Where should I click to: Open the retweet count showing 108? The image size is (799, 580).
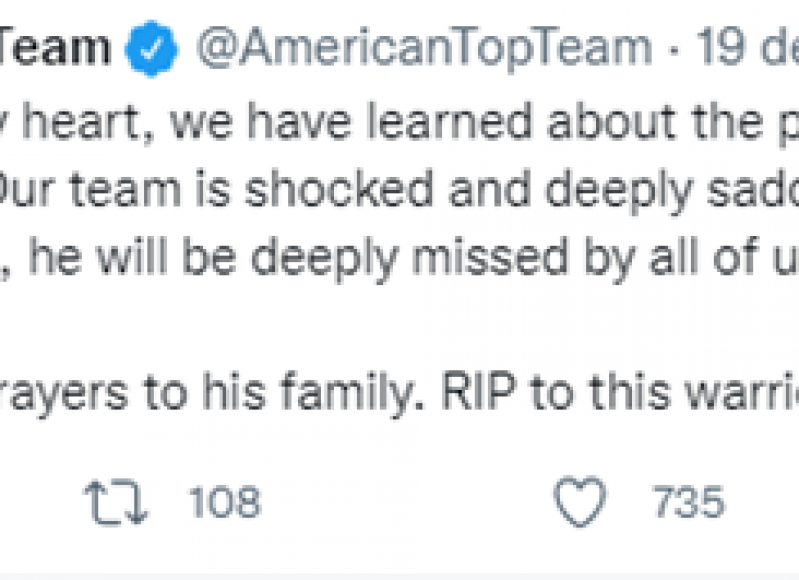(225, 502)
